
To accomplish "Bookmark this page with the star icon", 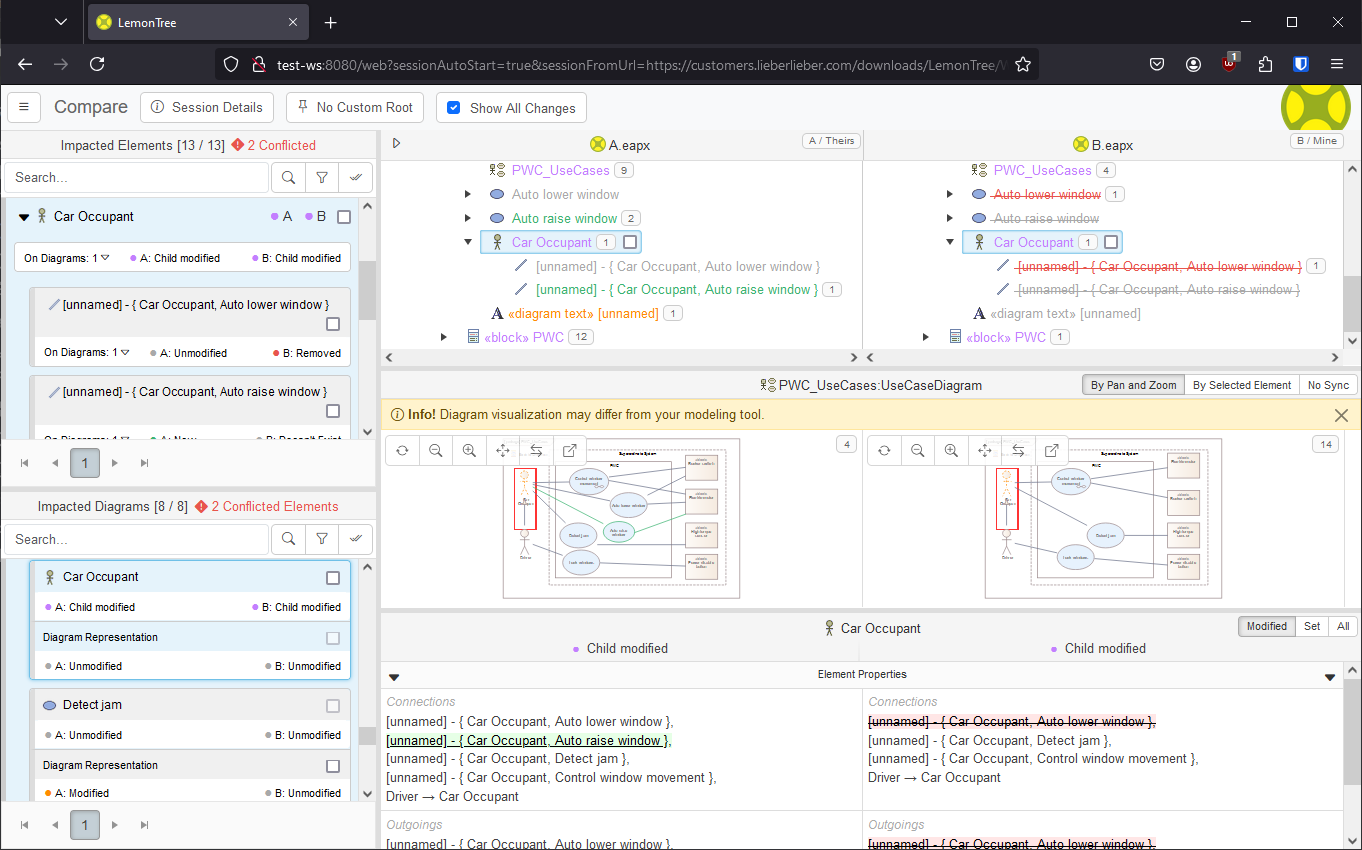I will 1022,64.
